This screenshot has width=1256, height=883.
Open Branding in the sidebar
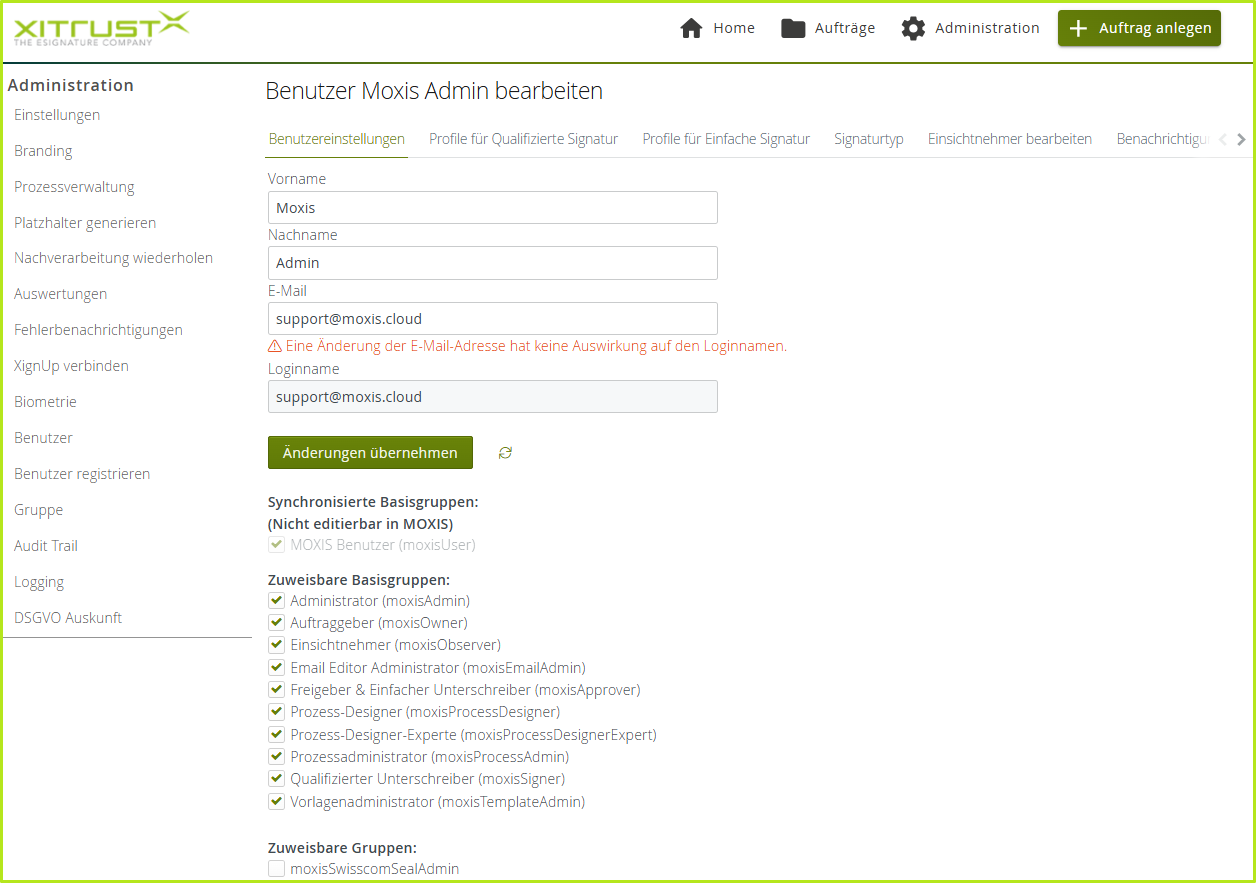point(43,151)
